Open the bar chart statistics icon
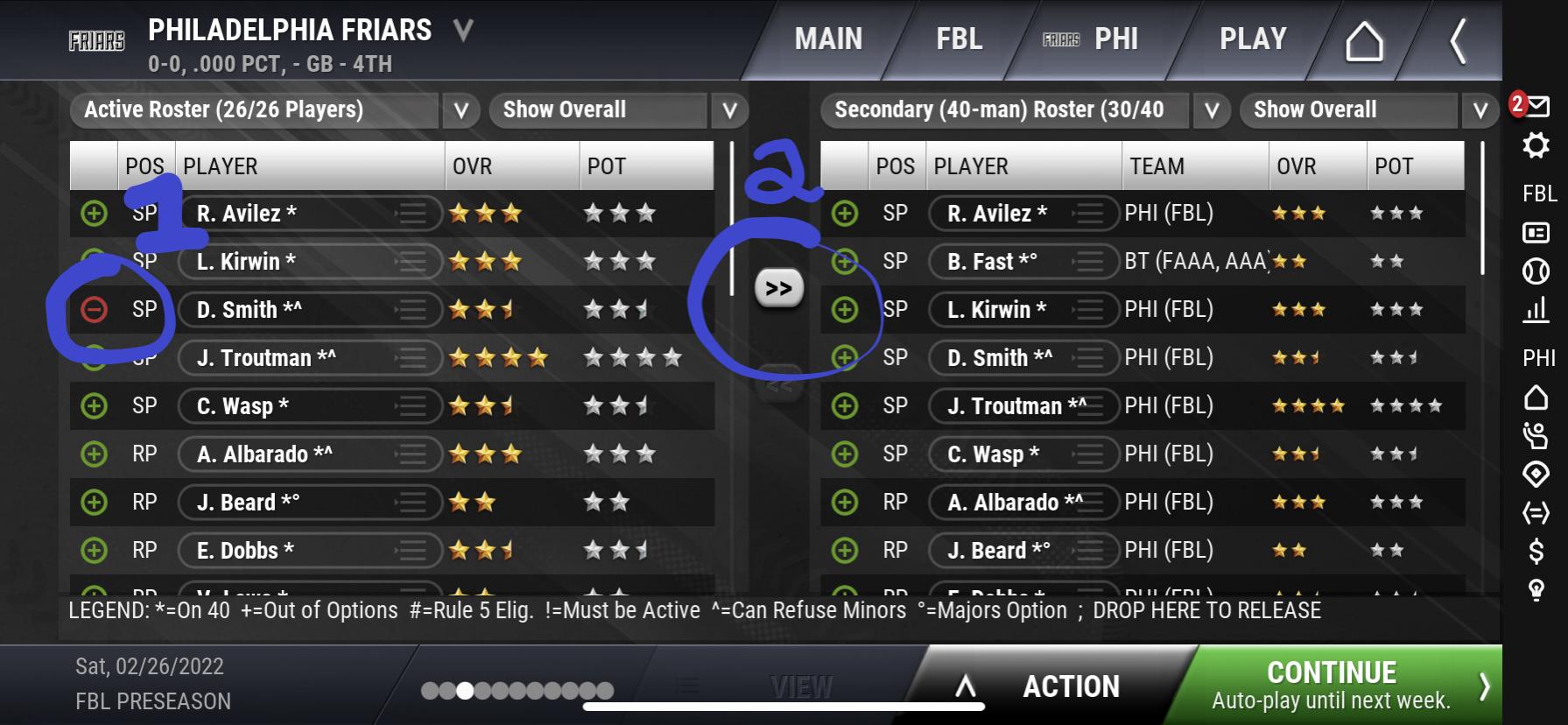The image size is (1568, 725). 1536,309
